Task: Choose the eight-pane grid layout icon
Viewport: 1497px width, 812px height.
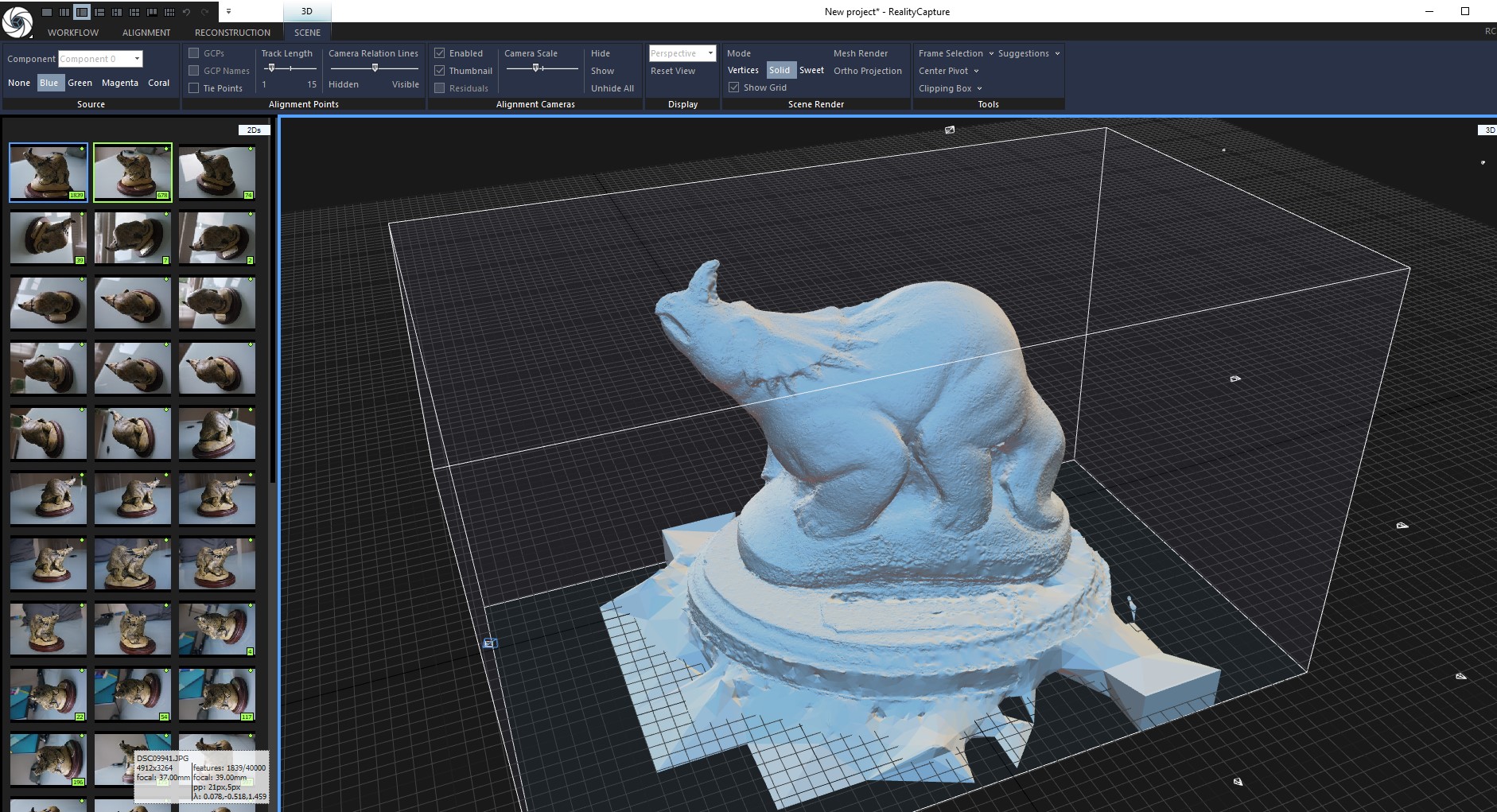Action: pyautogui.click(x=169, y=12)
